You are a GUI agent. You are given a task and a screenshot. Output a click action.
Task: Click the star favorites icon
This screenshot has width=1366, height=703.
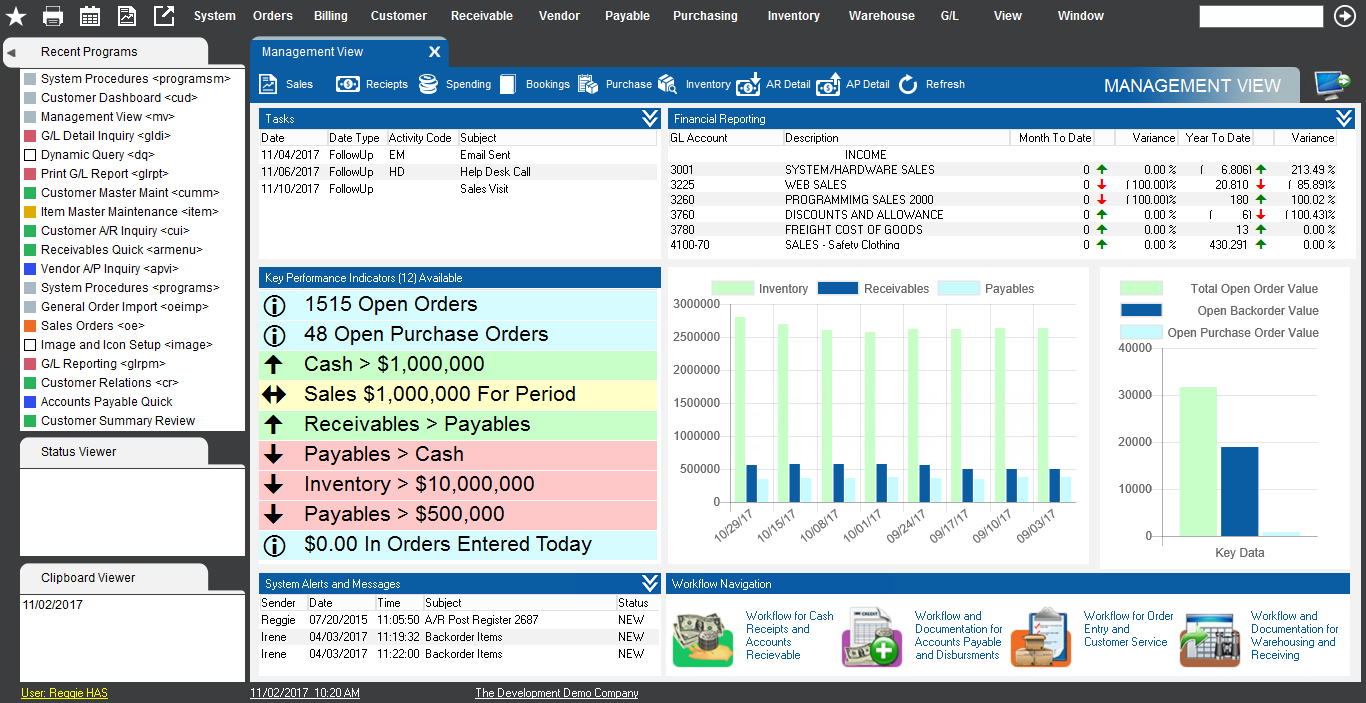tap(16, 16)
